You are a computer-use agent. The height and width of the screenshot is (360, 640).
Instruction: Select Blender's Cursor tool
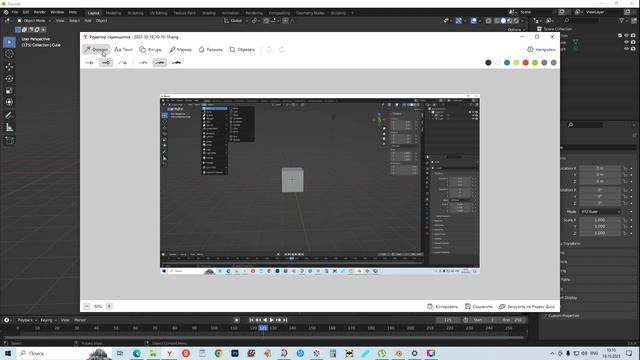9,54
